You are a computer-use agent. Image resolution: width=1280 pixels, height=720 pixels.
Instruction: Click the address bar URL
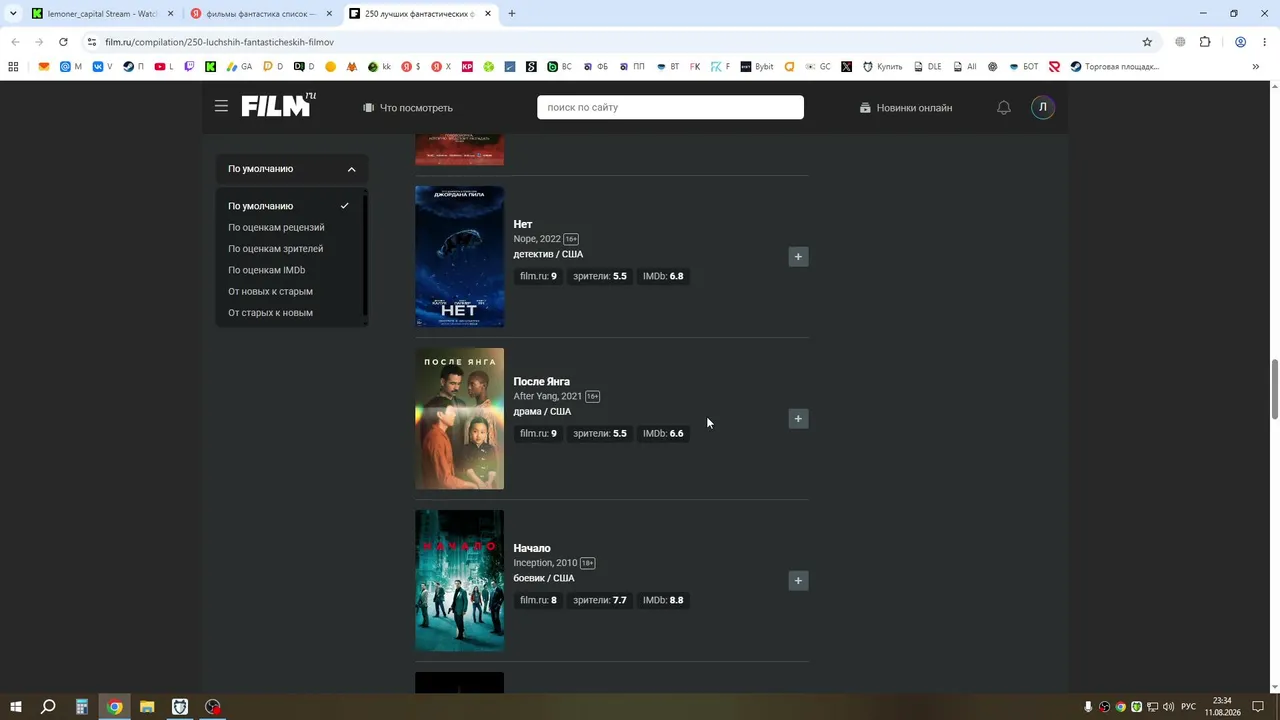click(x=219, y=42)
